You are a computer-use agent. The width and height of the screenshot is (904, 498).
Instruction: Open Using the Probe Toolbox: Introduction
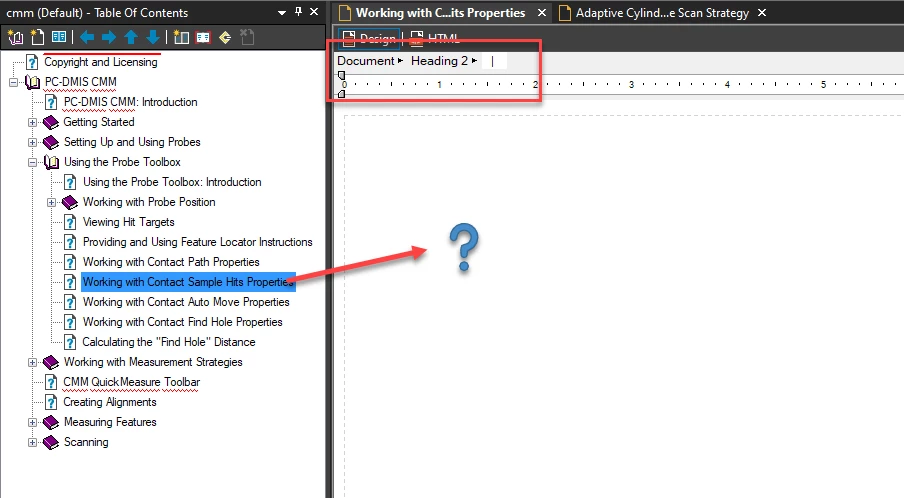(x=172, y=182)
